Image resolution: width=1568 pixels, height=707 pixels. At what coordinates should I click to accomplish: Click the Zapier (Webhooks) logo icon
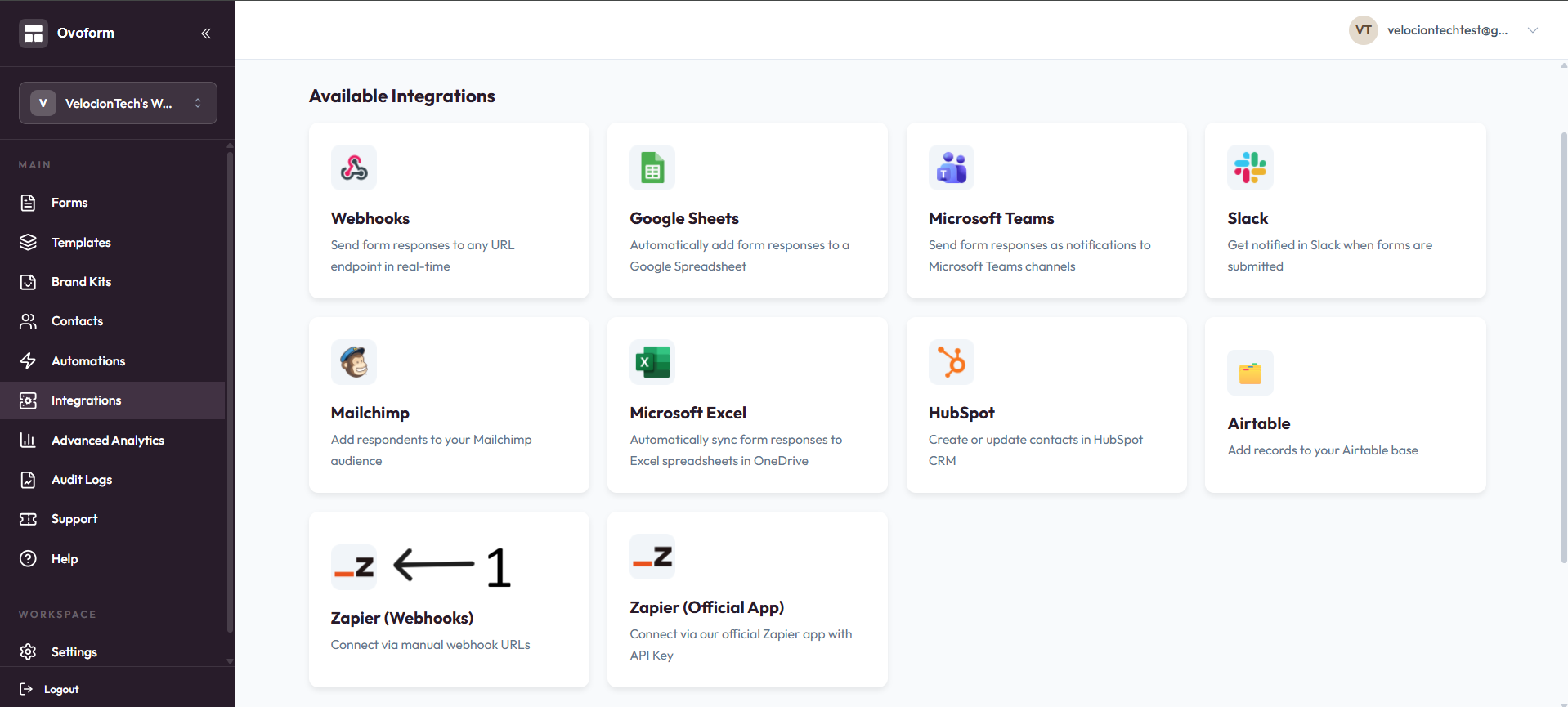(x=354, y=567)
